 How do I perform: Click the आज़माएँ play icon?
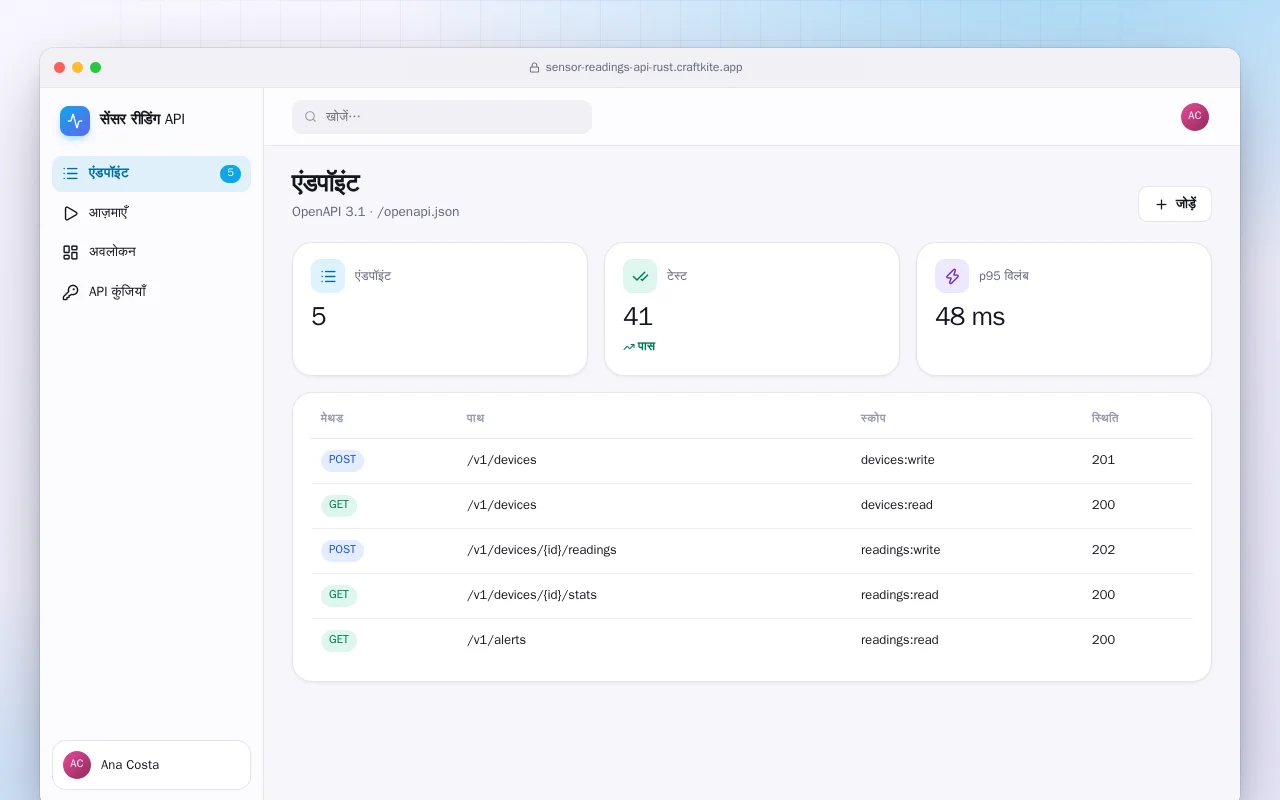pyautogui.click(x=70, y=213)
